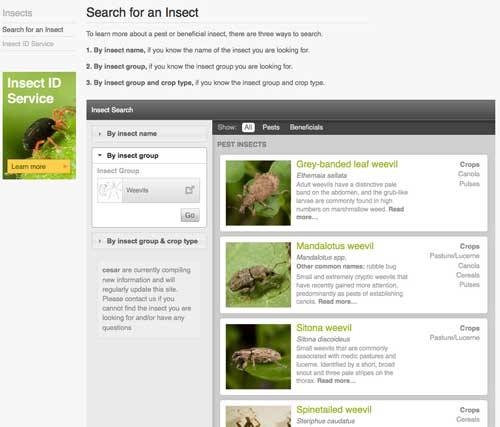The width and height of the screenshot is (500, 427).
Task: Click the Insect Search panel header
Action: point(291,110)
